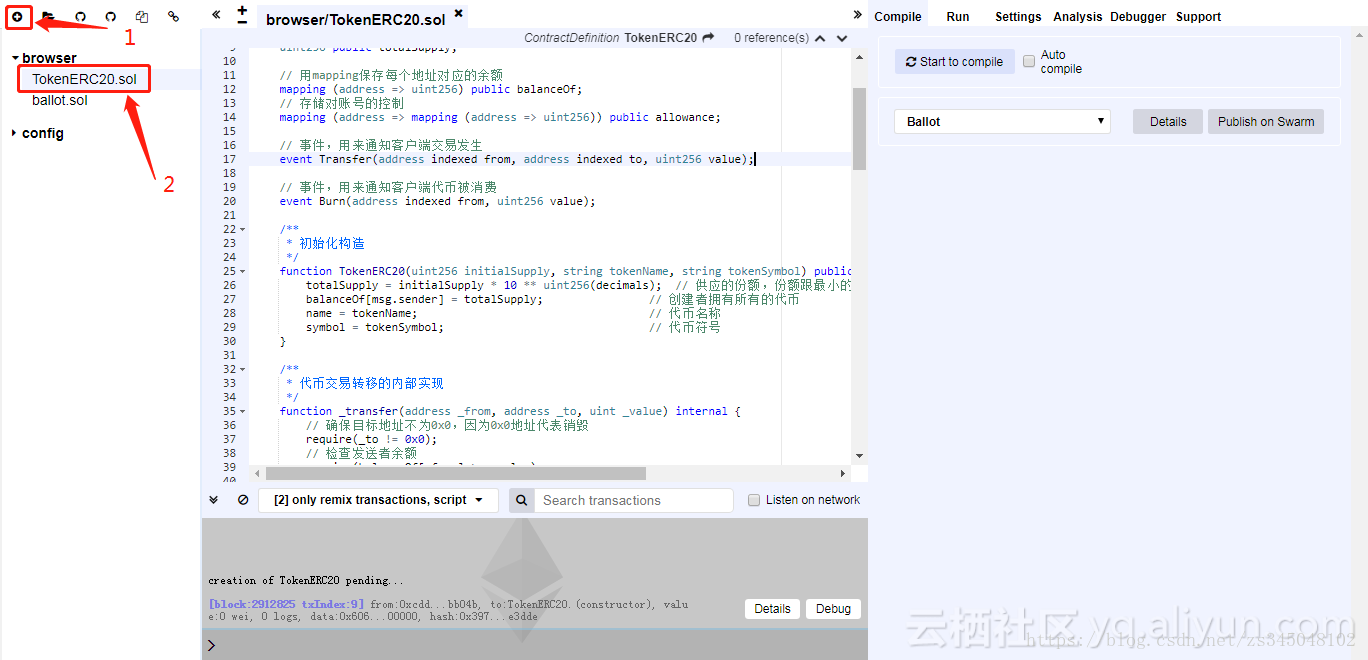Click '0 reference(s)' label
Image resolution: width=1368 pixels, height=660 pixels.
(771, 38)
